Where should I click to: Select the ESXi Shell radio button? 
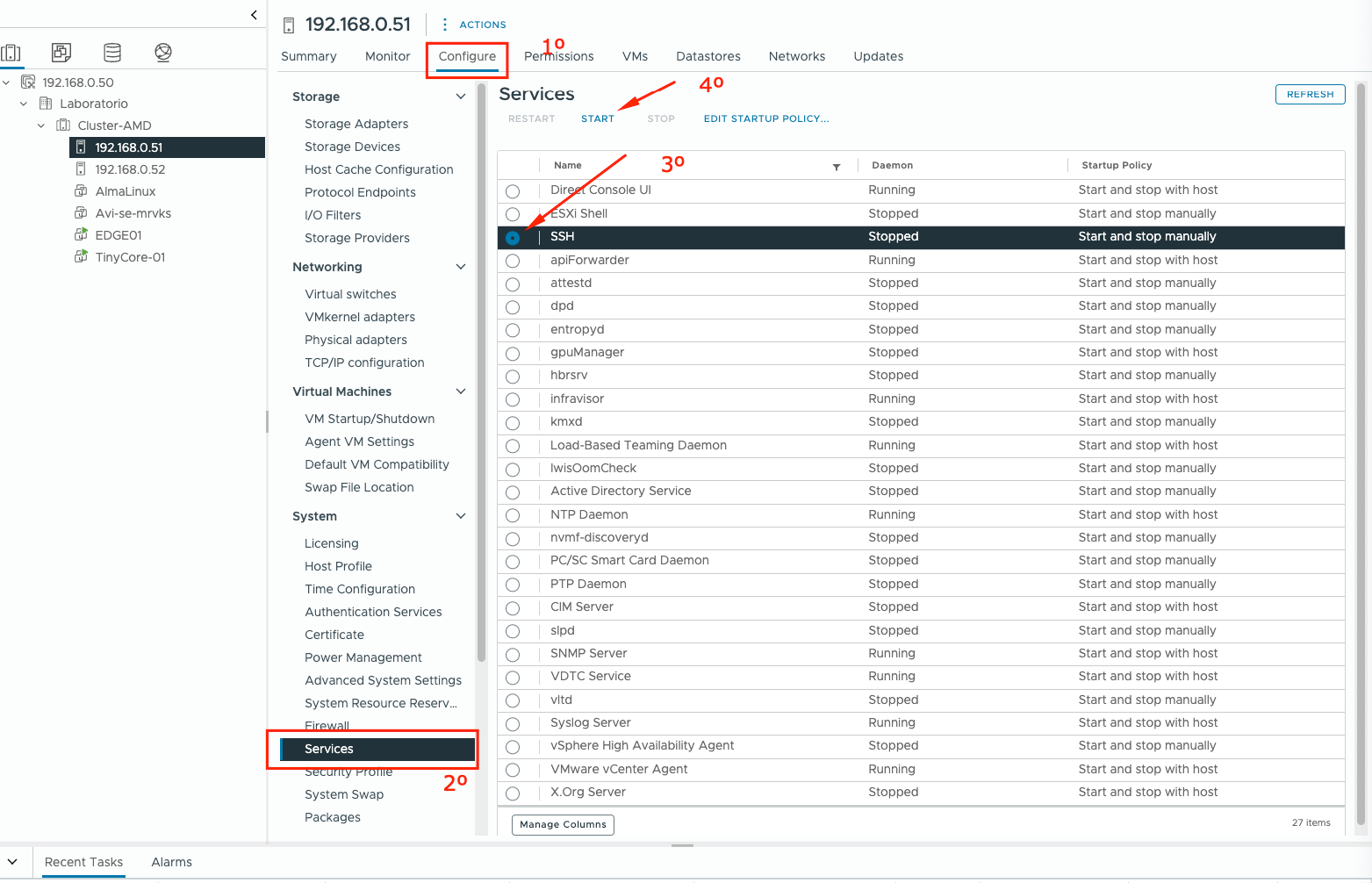click(513, 214)
